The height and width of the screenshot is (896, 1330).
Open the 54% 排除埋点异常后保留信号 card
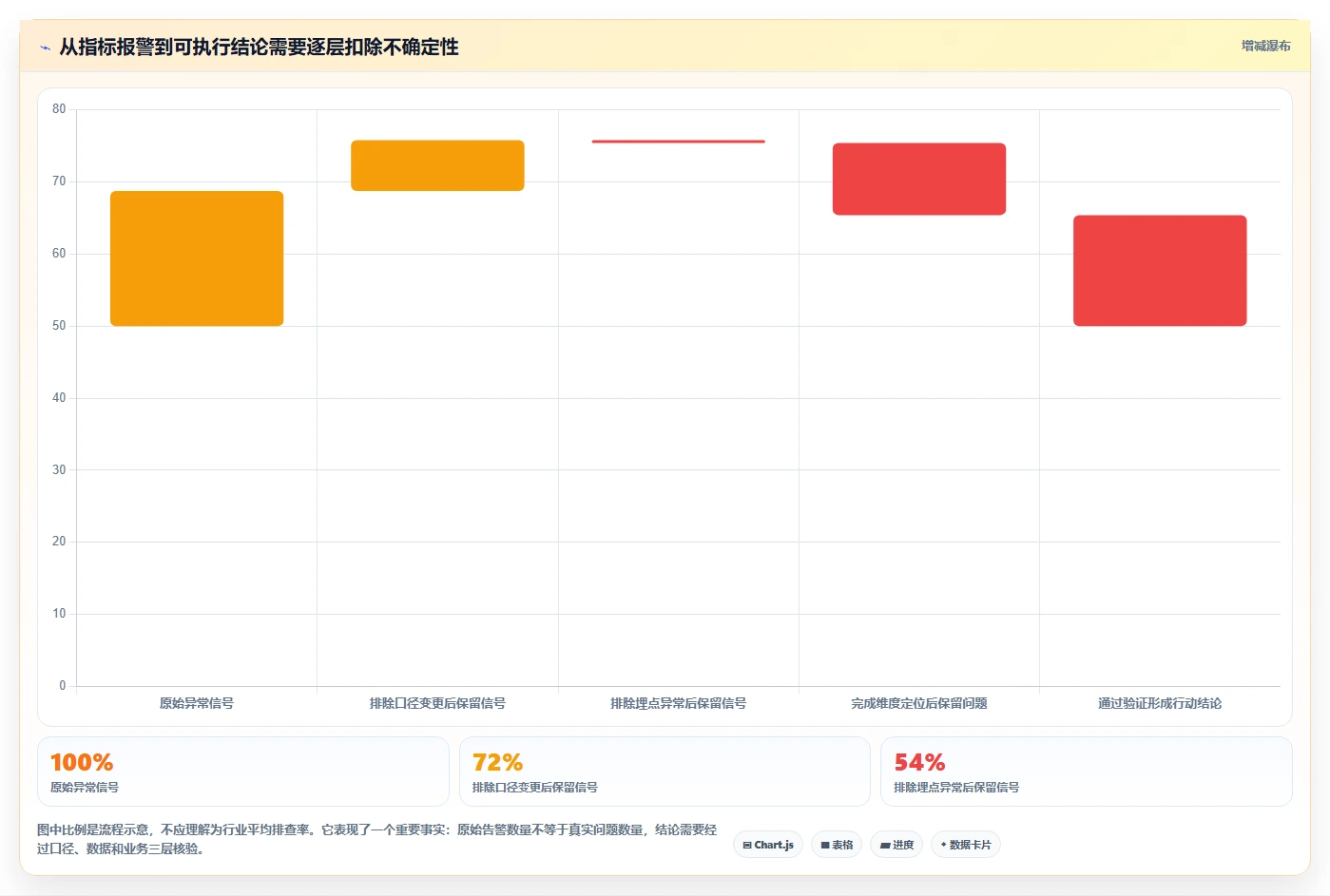pos(1087,772)
